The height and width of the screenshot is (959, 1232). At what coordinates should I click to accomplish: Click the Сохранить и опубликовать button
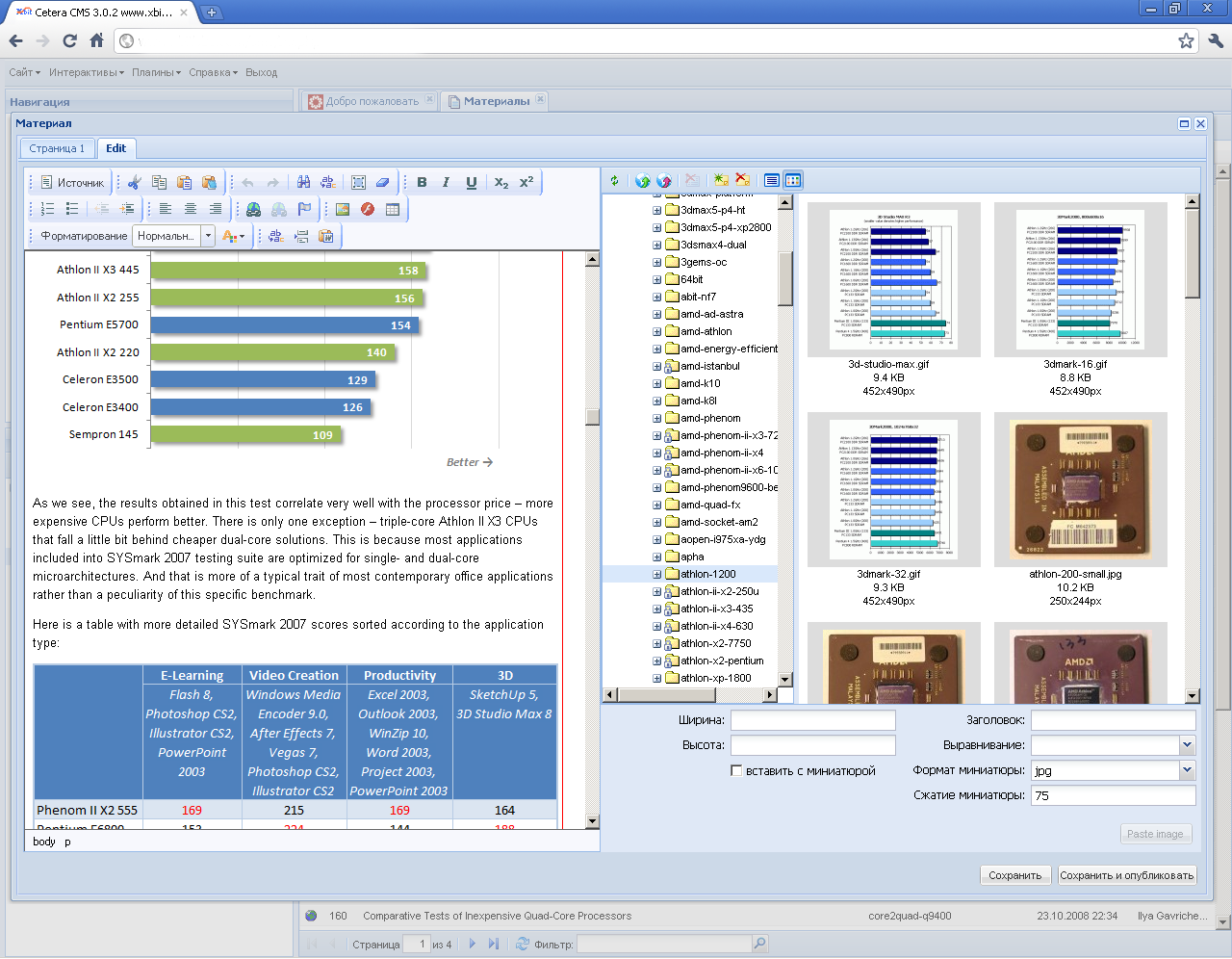1126,875
